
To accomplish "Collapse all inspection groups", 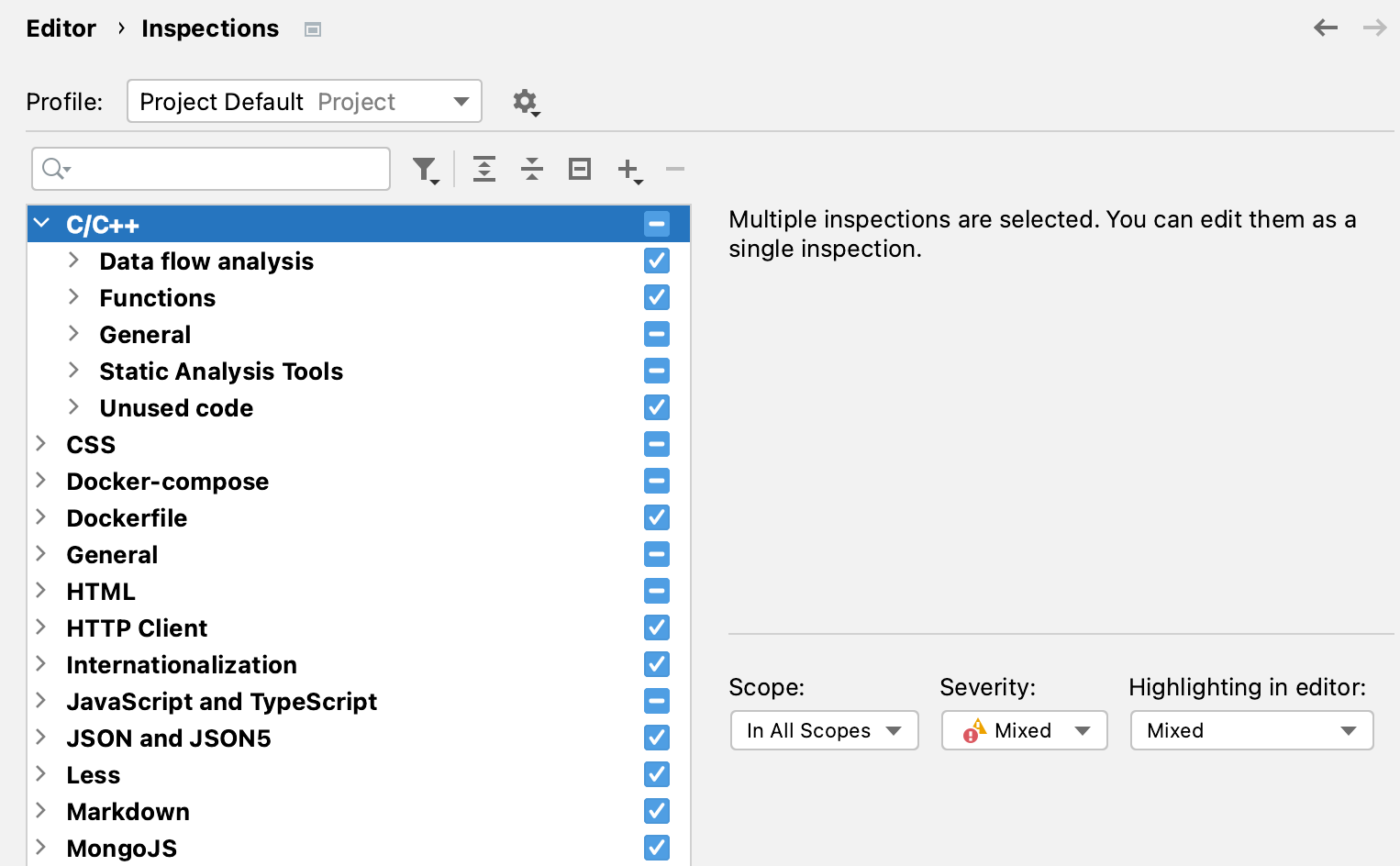I will 532,169.
